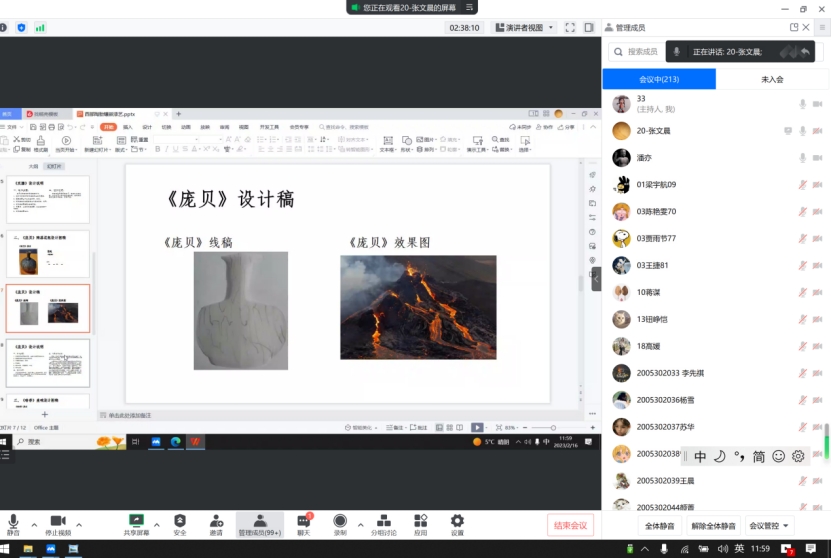Open the menu icon in the viewing banner

tap(470, 7)
